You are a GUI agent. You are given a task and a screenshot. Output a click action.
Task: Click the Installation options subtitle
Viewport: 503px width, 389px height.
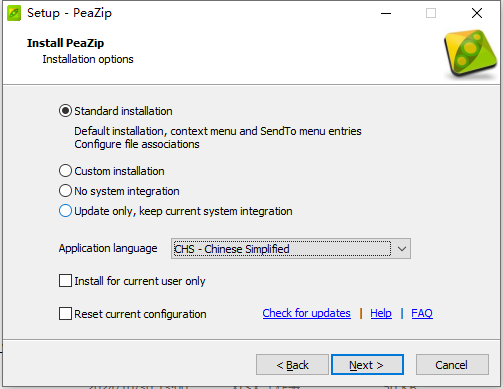[x=88, y=59]
